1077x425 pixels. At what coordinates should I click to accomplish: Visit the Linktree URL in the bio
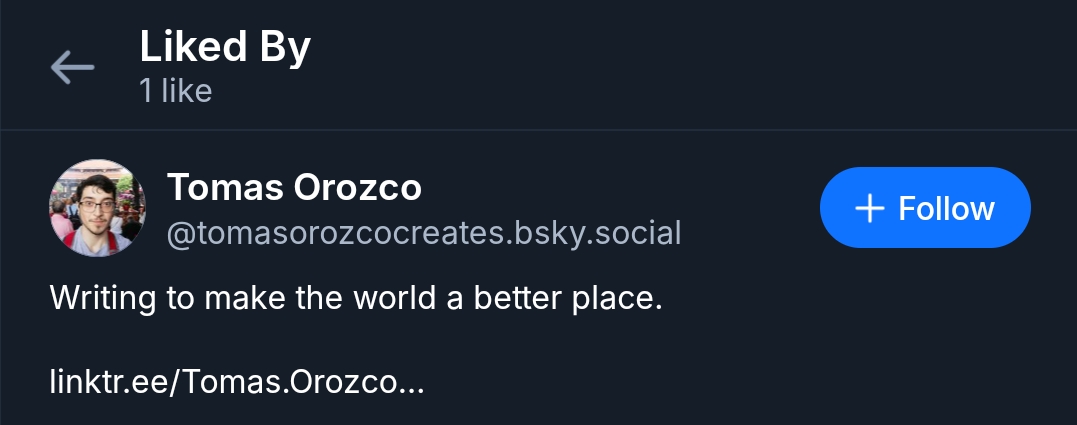237,382
